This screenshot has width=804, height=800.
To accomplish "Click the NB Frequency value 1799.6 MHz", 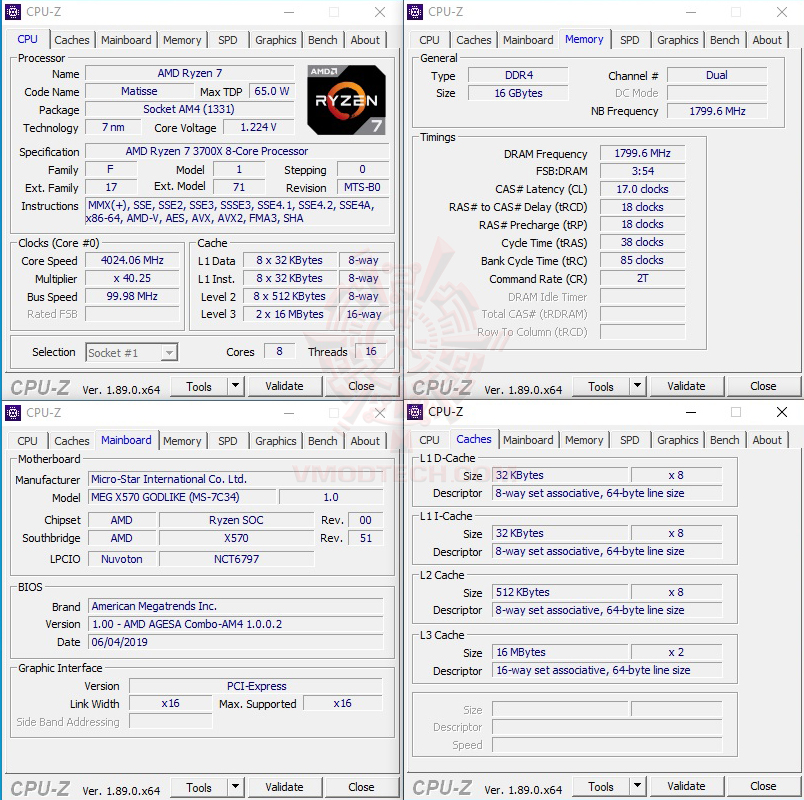I will click(x=717, y=111).
